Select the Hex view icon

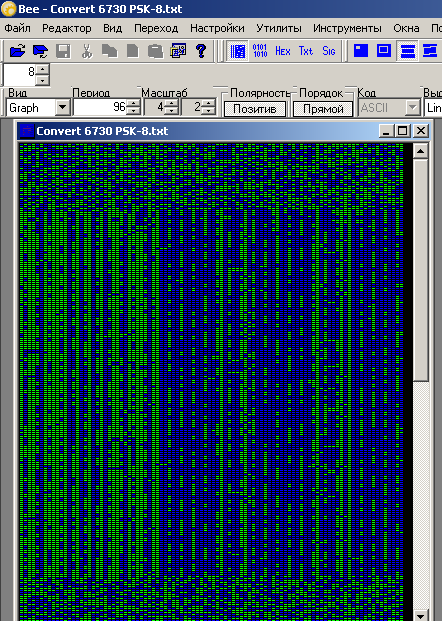coord(283,51)
